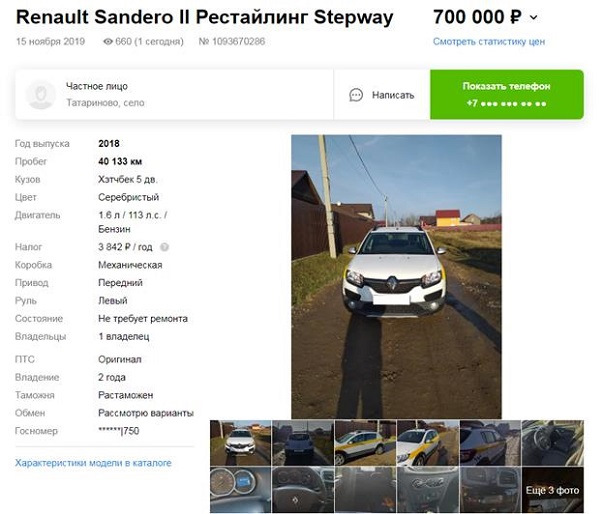This screenshot has height=514, width=603.
Task: Click the eye views counter icon
Action: [108, 42]
